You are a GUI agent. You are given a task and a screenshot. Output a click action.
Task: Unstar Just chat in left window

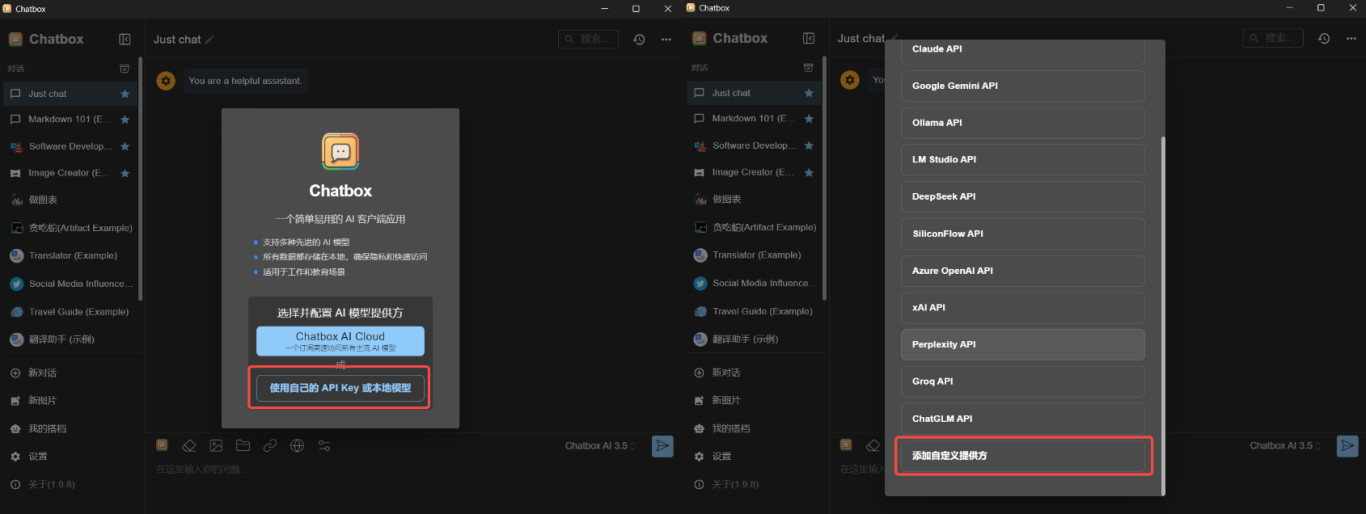tap(125, 94)
